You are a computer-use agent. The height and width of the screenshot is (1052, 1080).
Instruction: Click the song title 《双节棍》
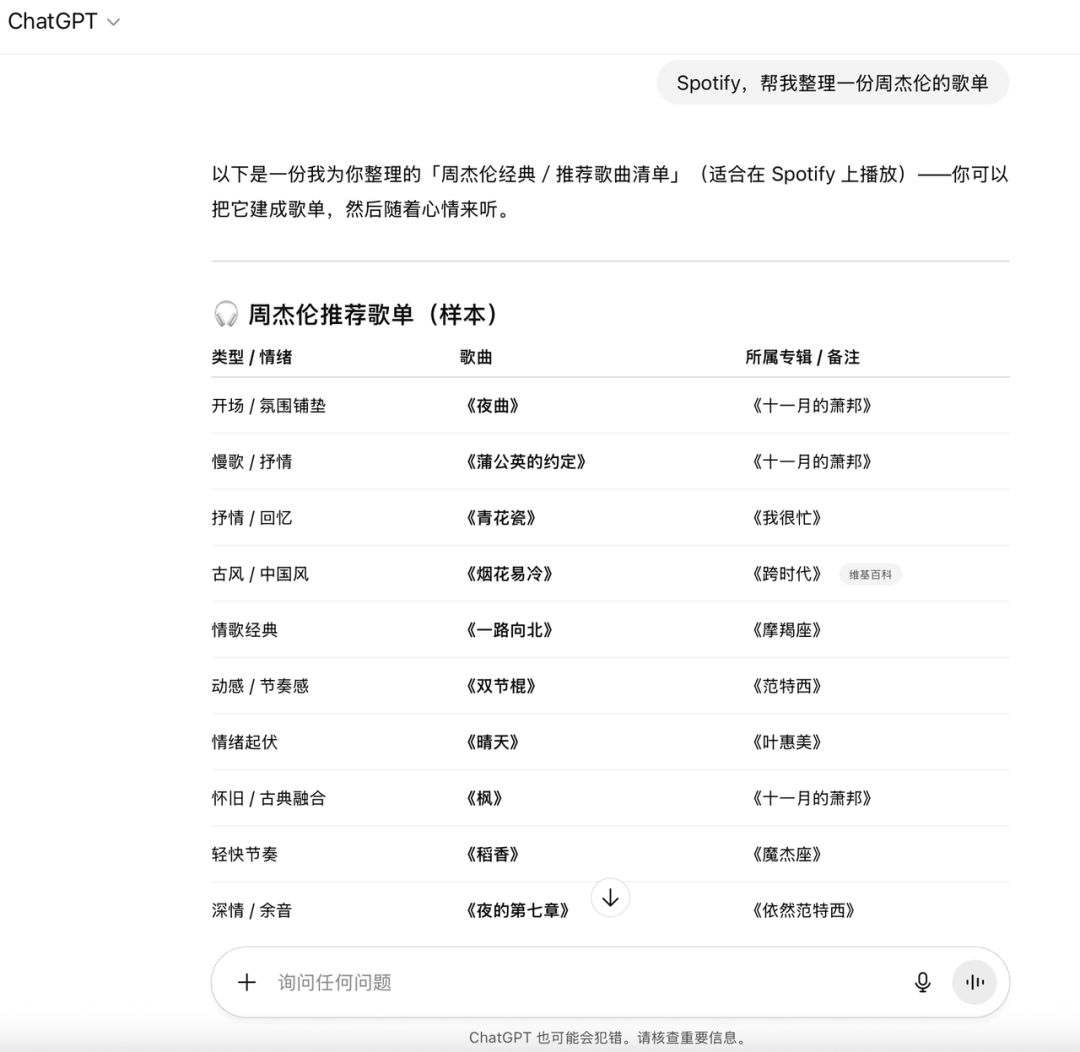point(501,686)
